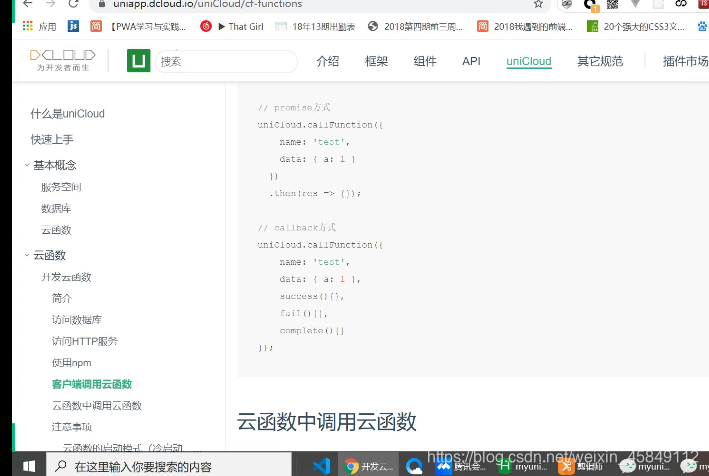Open the That Girl bookmark

pos(232,27)
